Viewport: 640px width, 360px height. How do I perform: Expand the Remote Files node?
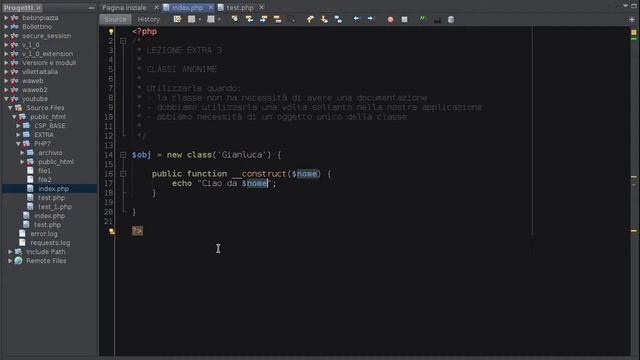point(10,260)
